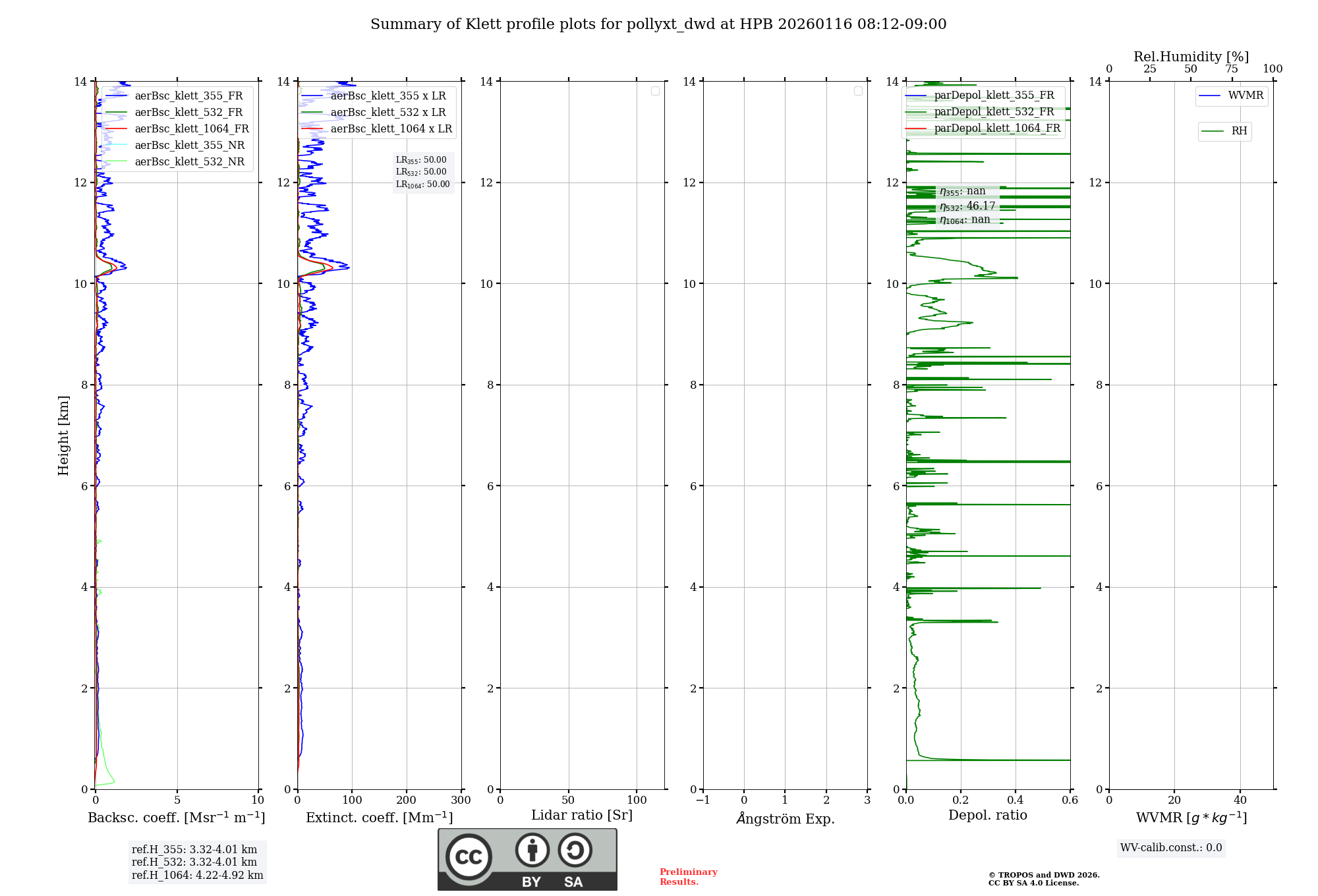This screenshot has width=1318, height=896.
Task: Click the parDepol_klett_532_FR legend entry
Action: pyautogui.click(x=994, y=112)
